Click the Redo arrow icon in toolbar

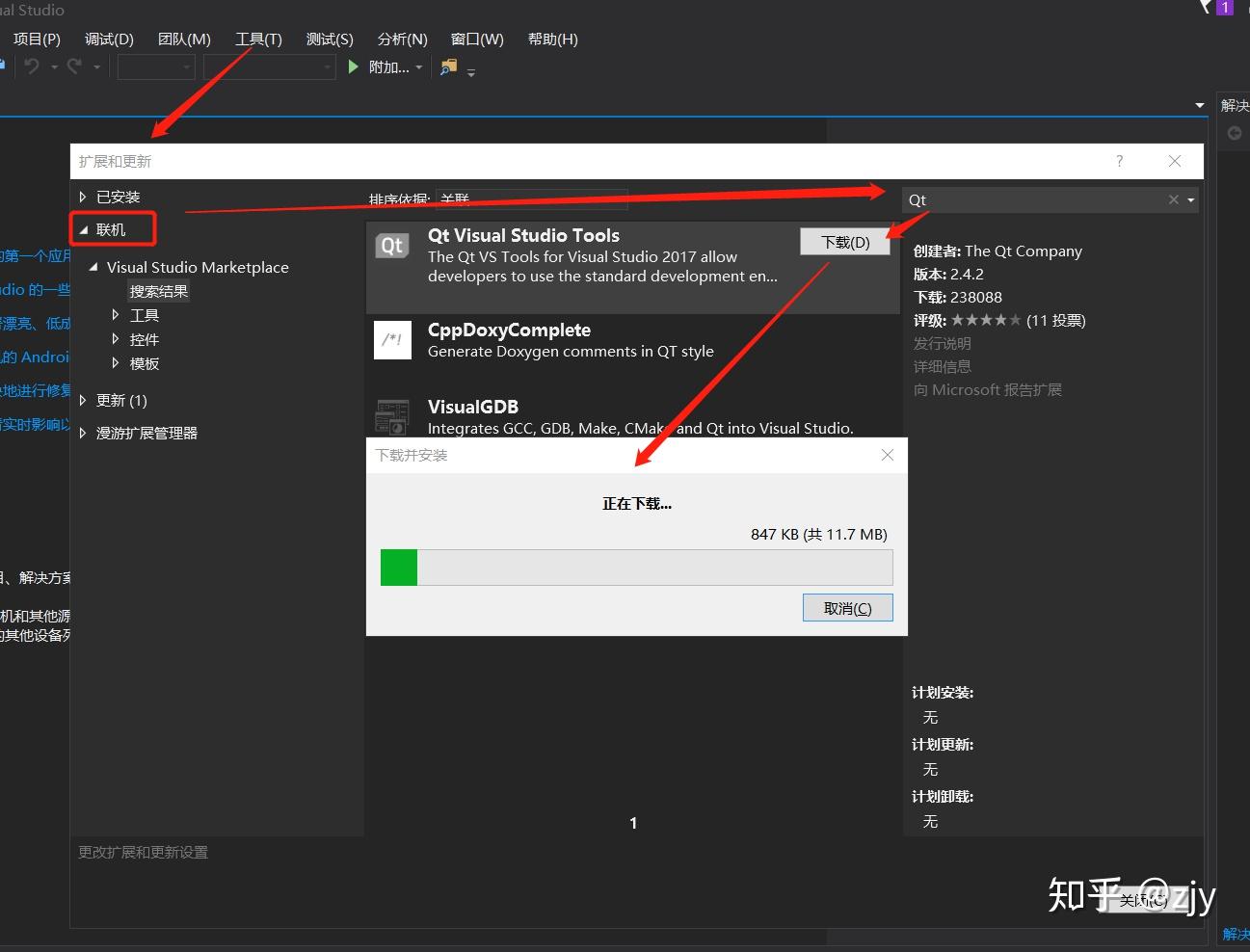[x=74, y=66]
